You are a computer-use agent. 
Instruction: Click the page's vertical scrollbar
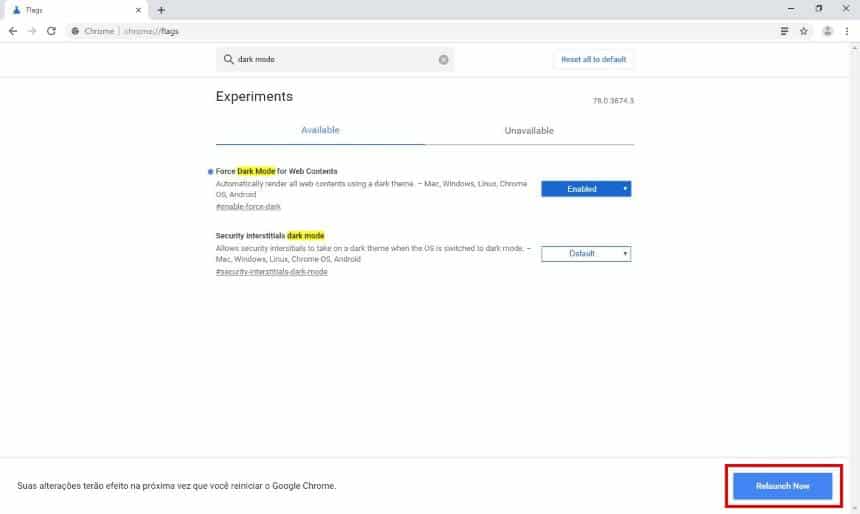[854, 277]
